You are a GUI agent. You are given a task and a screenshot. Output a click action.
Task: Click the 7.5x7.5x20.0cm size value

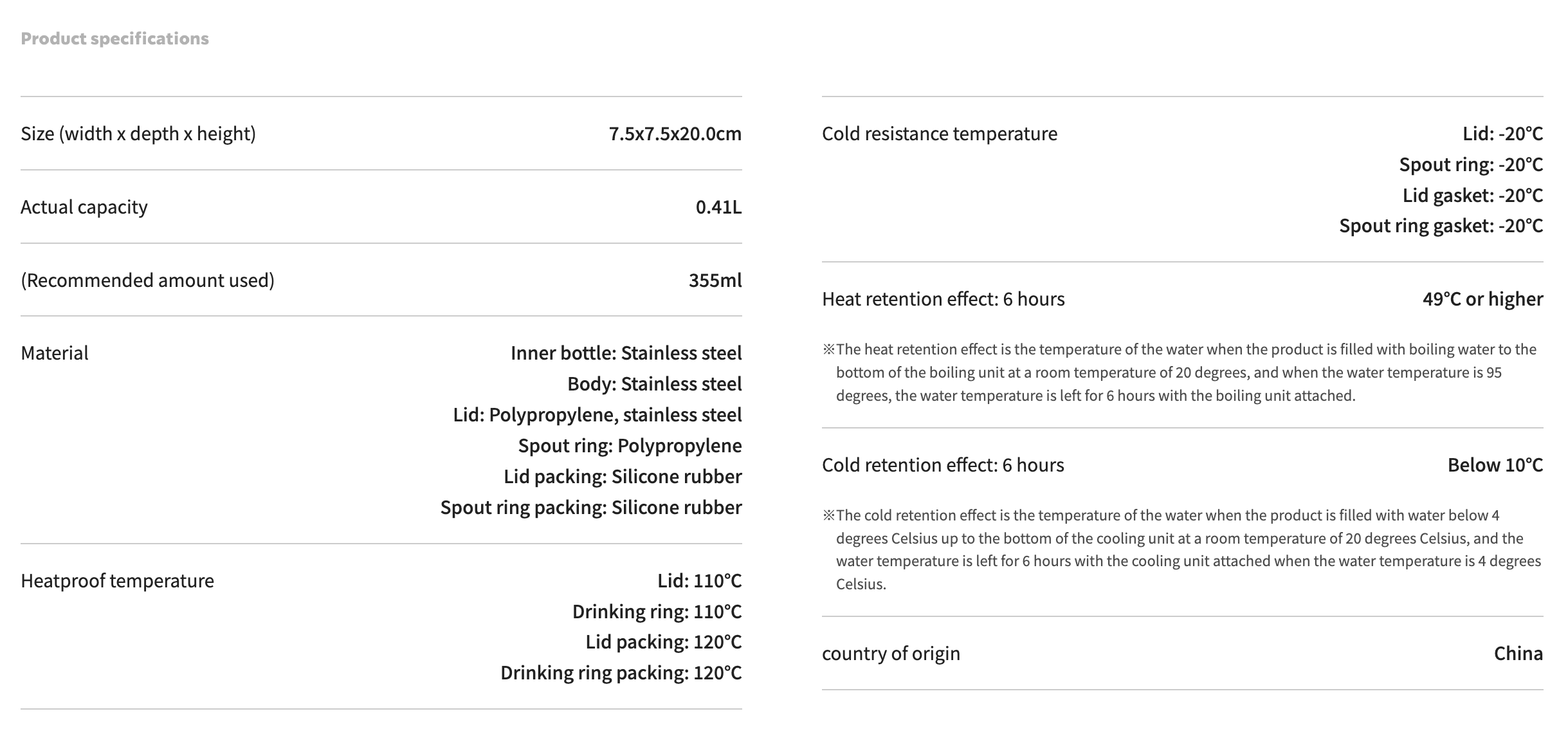675,134
